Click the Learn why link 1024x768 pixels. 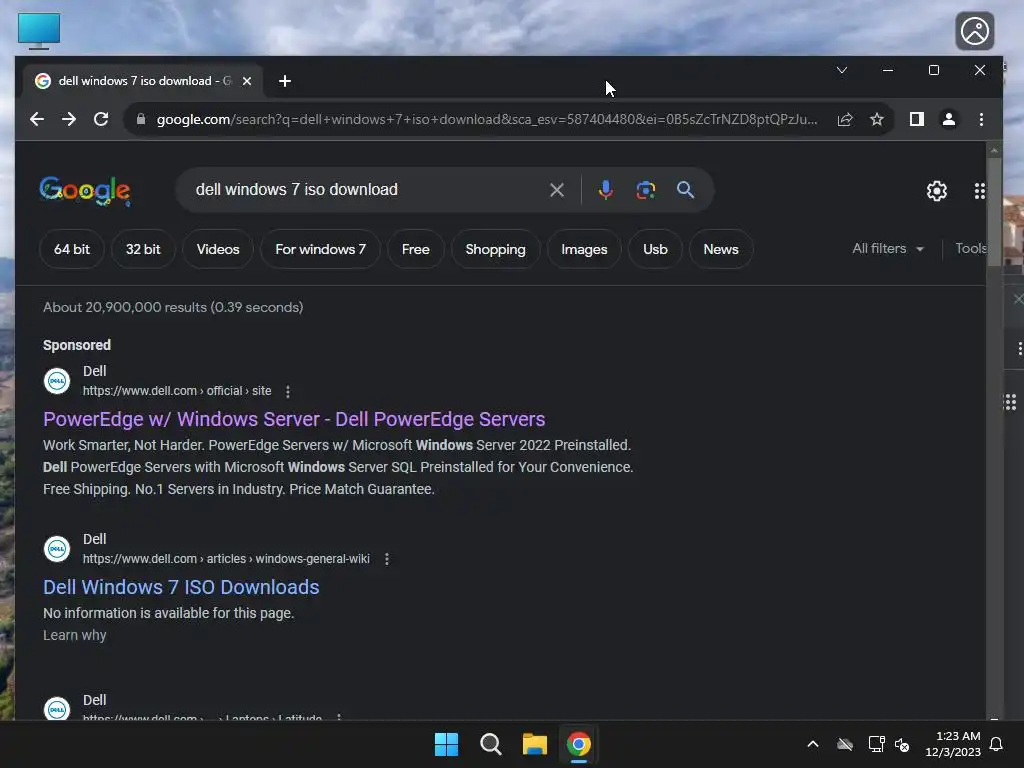tap(74, 635)
